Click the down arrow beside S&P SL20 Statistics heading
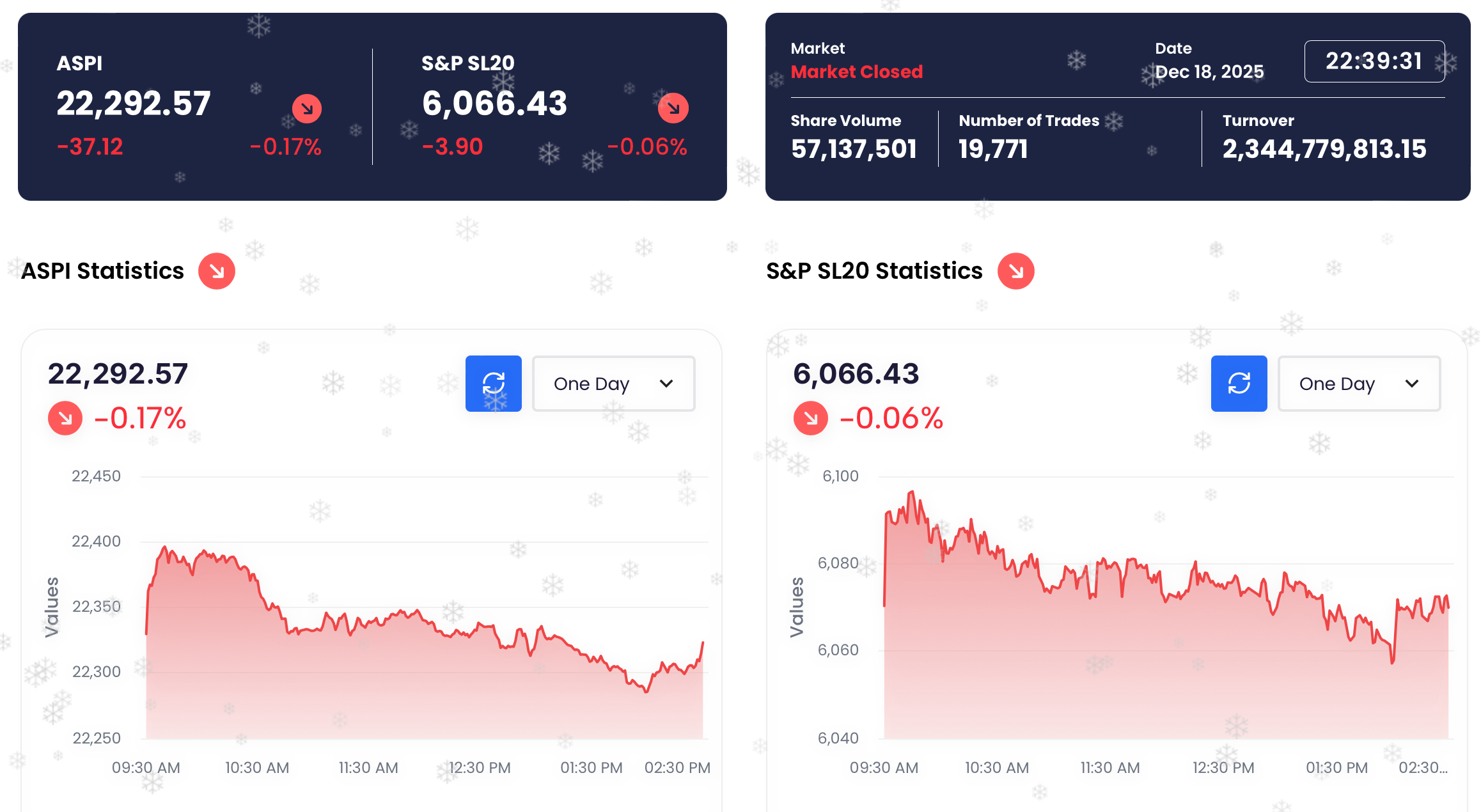The image size is (1481, 812). [x=1015, y=271]
